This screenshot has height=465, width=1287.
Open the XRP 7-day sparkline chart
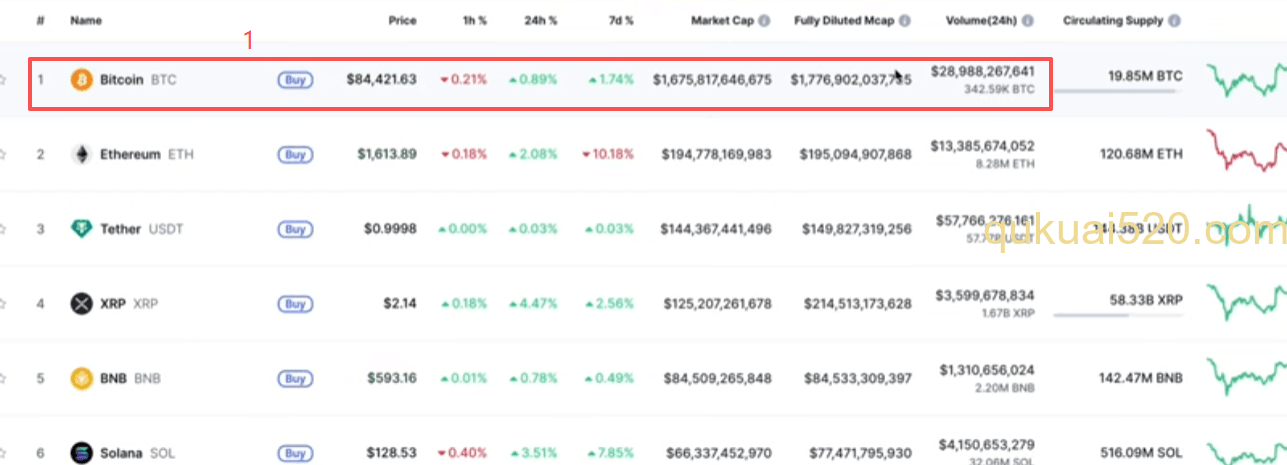point(1246,302)
